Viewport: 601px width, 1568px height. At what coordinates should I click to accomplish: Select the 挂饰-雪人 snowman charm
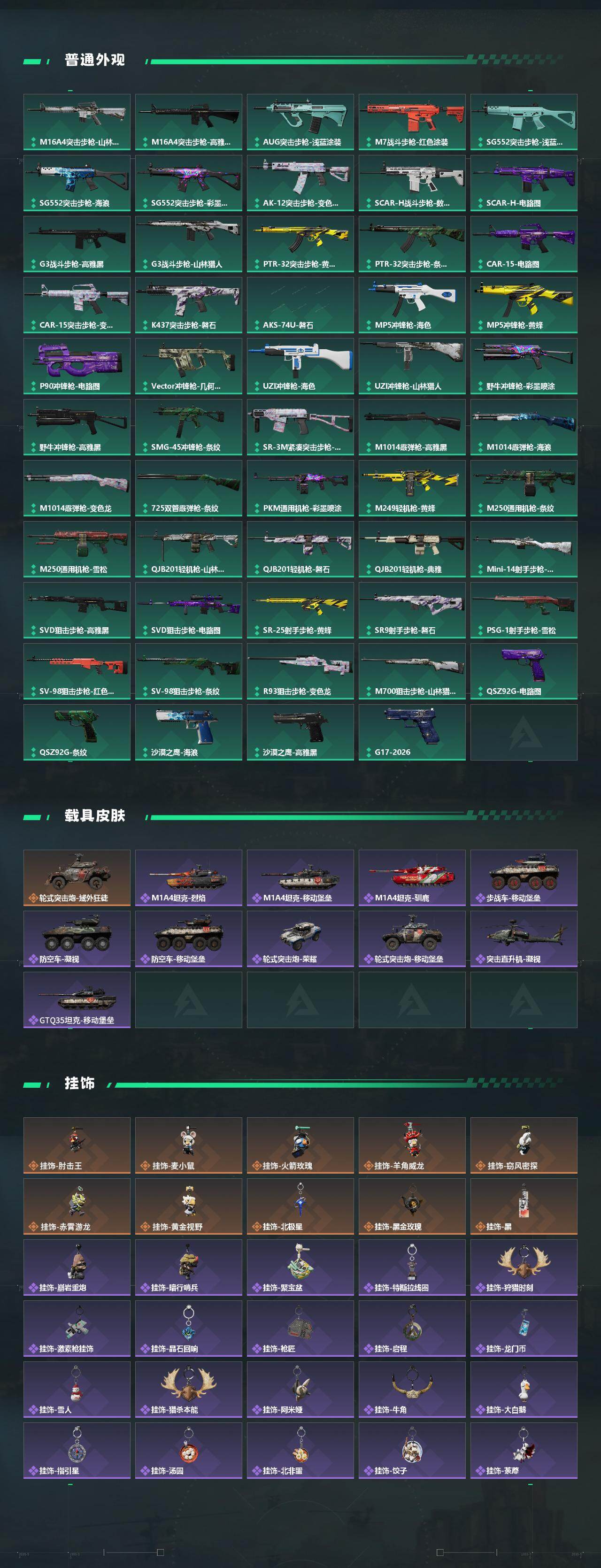pos(77,1390)
